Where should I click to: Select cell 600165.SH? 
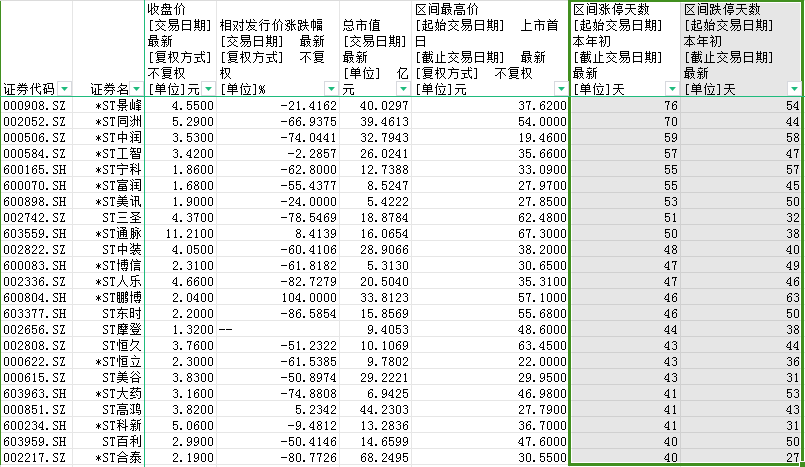(36, 169)
